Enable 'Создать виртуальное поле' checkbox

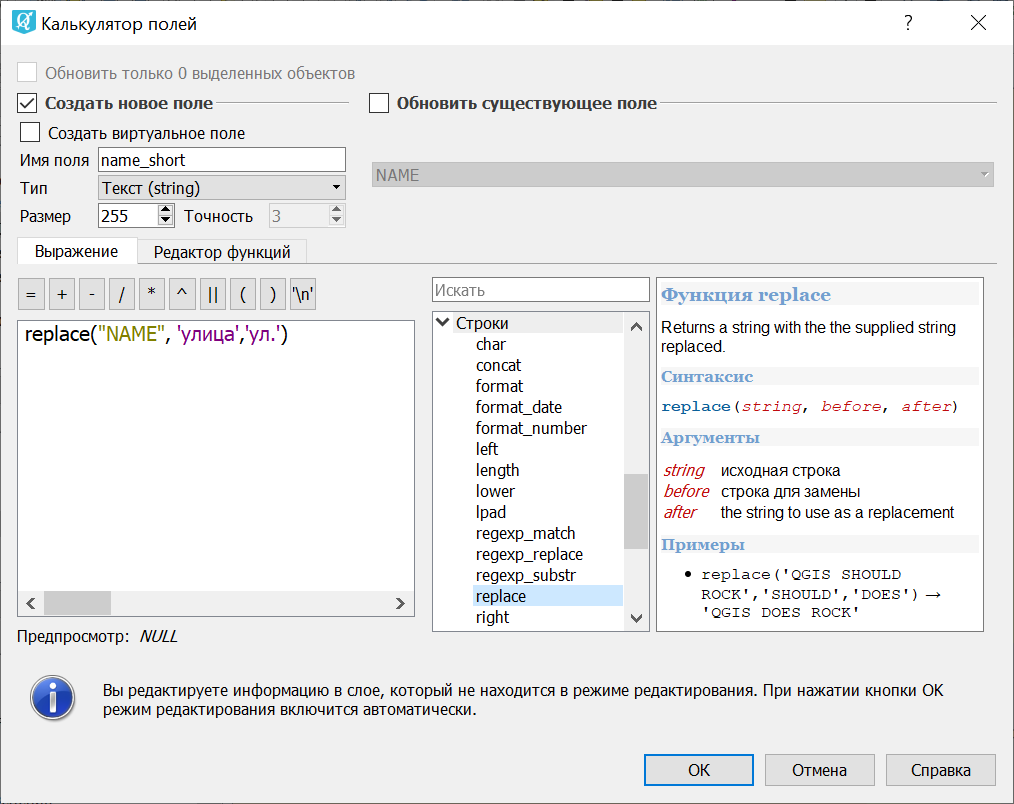click(x=31, y=133)
